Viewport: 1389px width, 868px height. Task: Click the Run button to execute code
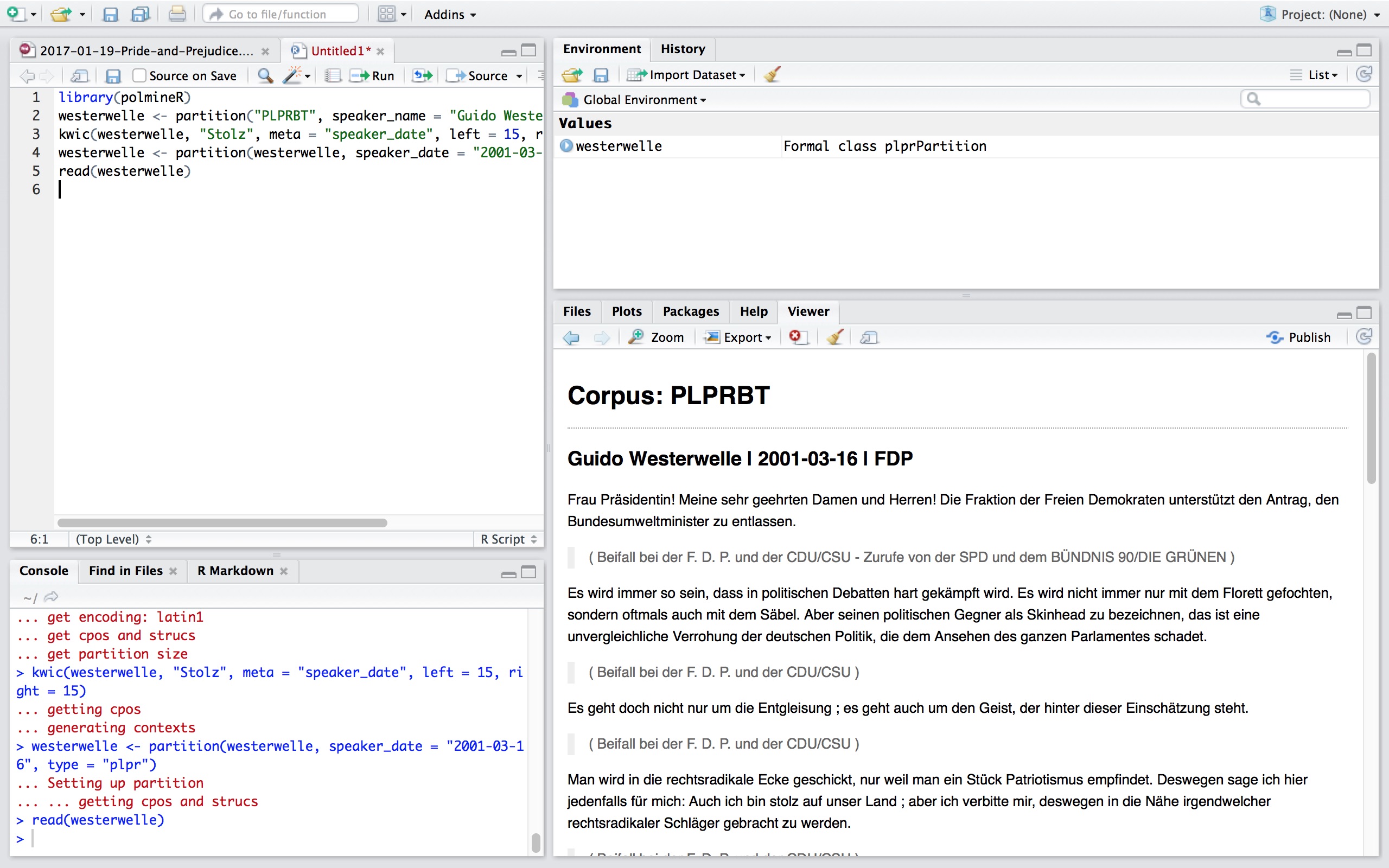(x=374, y=74)
